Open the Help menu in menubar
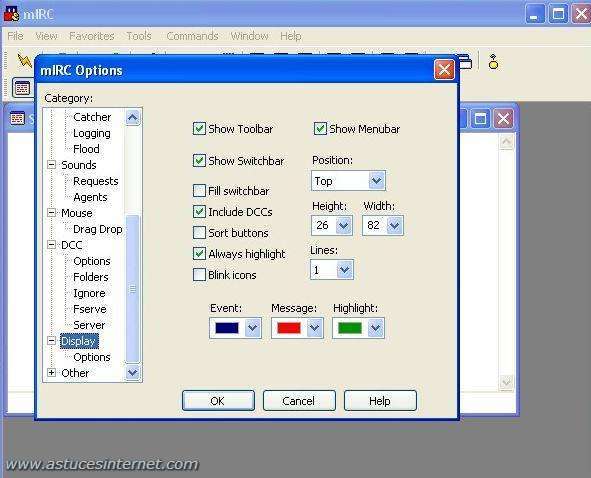Screen dimensions: 591x478 click(291, 36)
